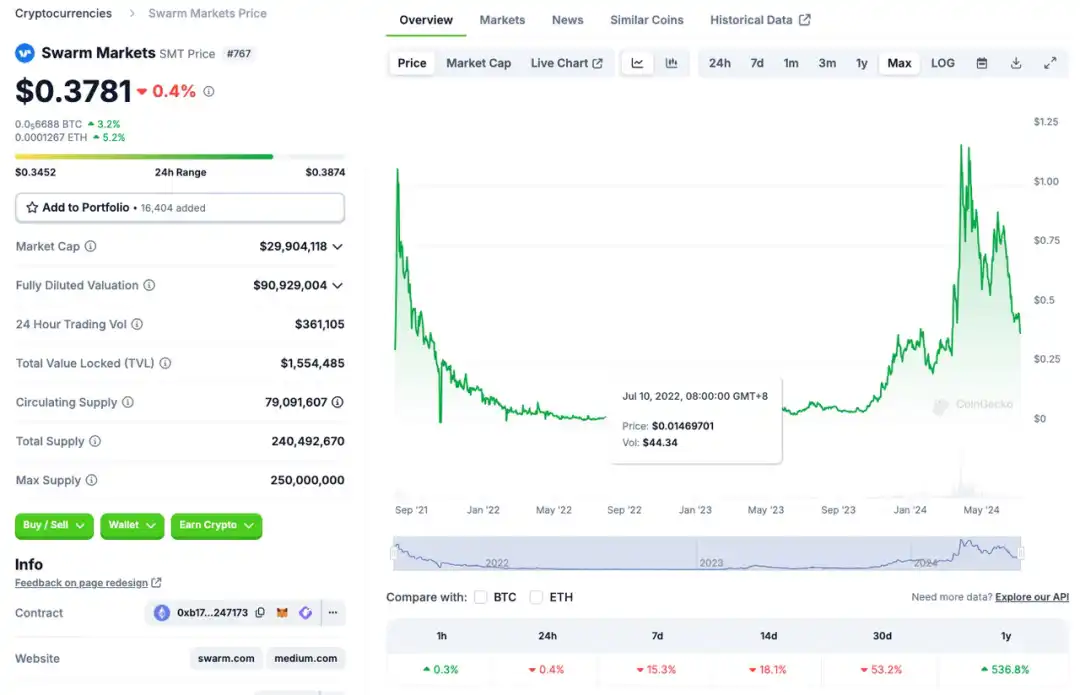The height and width of the screenshot is (695, 1080).
Task: Open the Similar Coins tab
Action: [647, 20]
